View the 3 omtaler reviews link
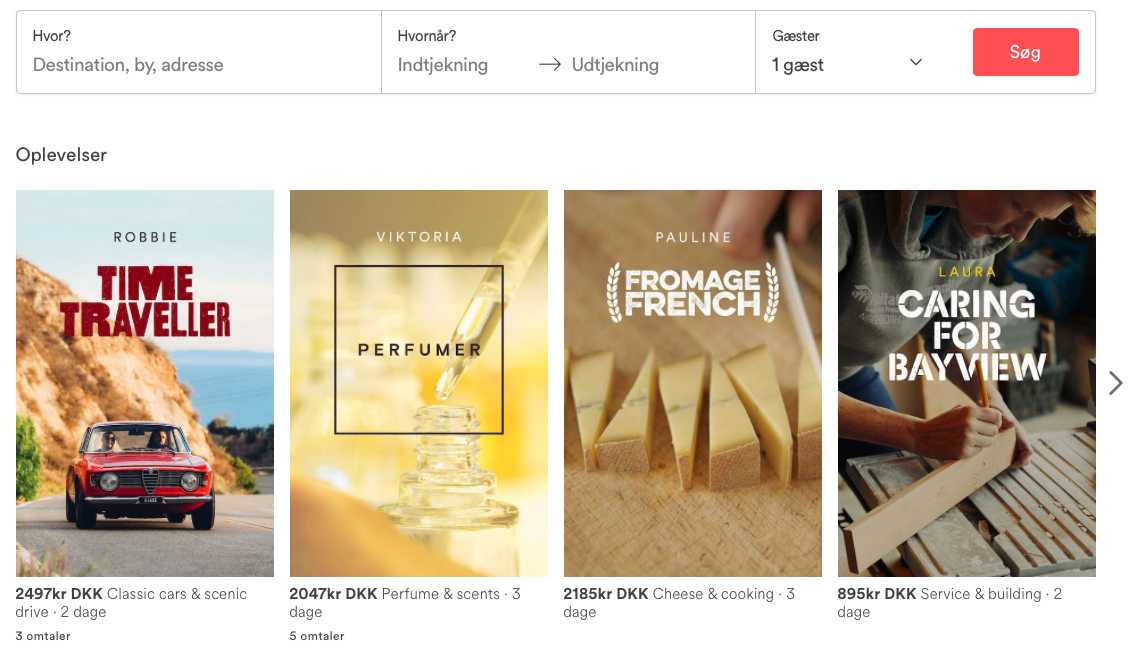This screenshot has width=1133, height=667. (x=43, y=636)
